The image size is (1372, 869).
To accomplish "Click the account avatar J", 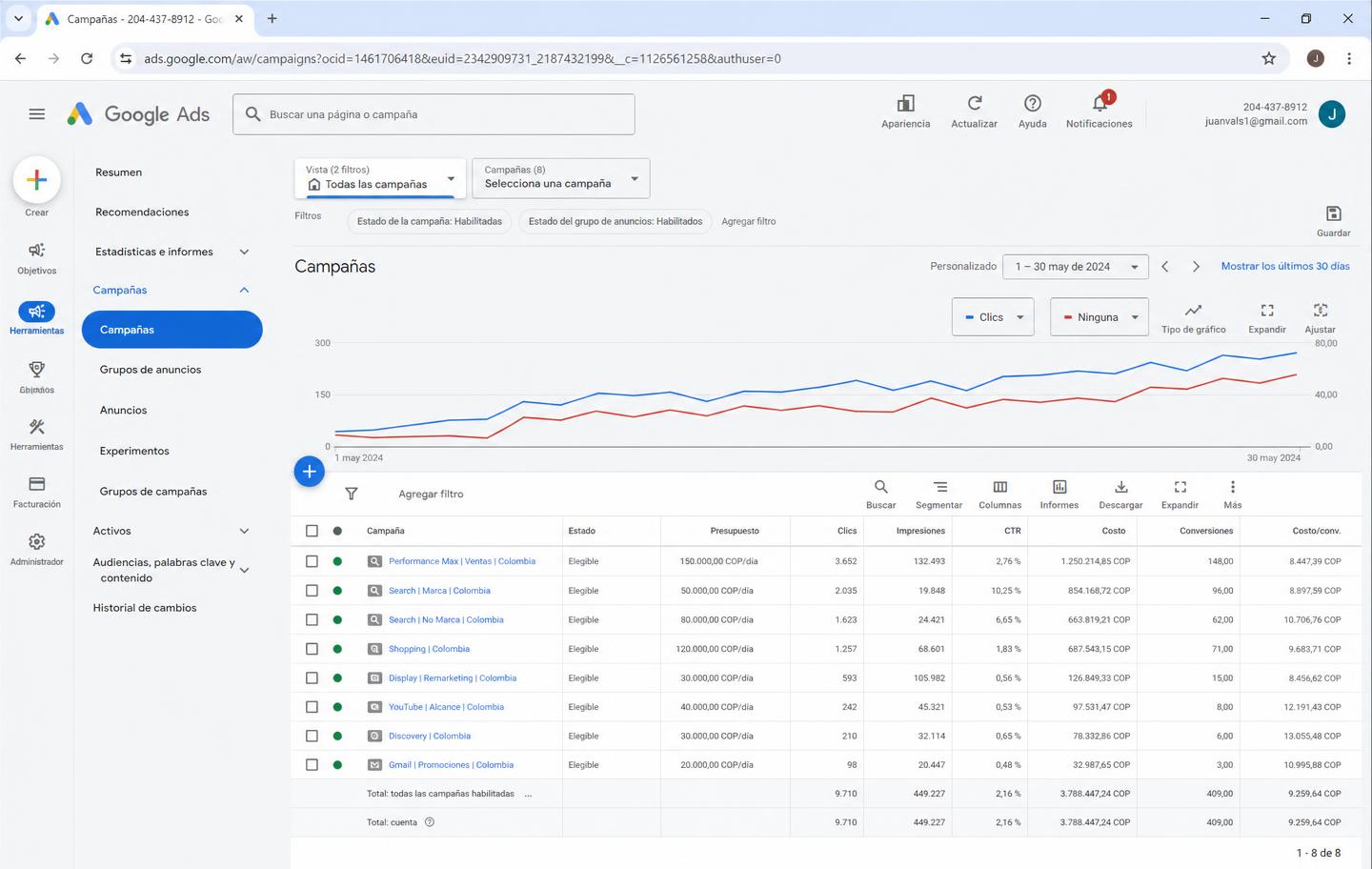I will pos(1332,114).
